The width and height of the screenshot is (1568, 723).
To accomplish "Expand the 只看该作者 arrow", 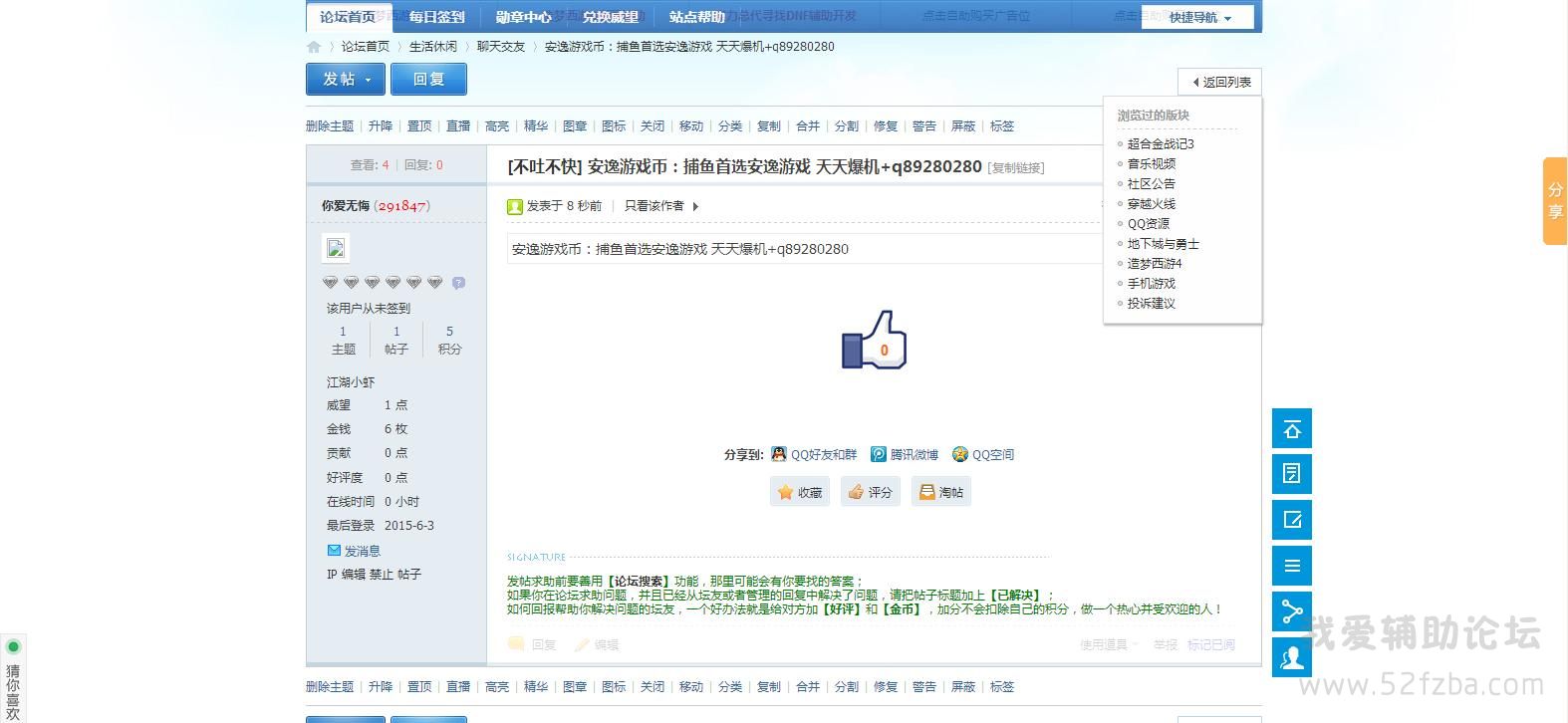I will coord(695,206).
